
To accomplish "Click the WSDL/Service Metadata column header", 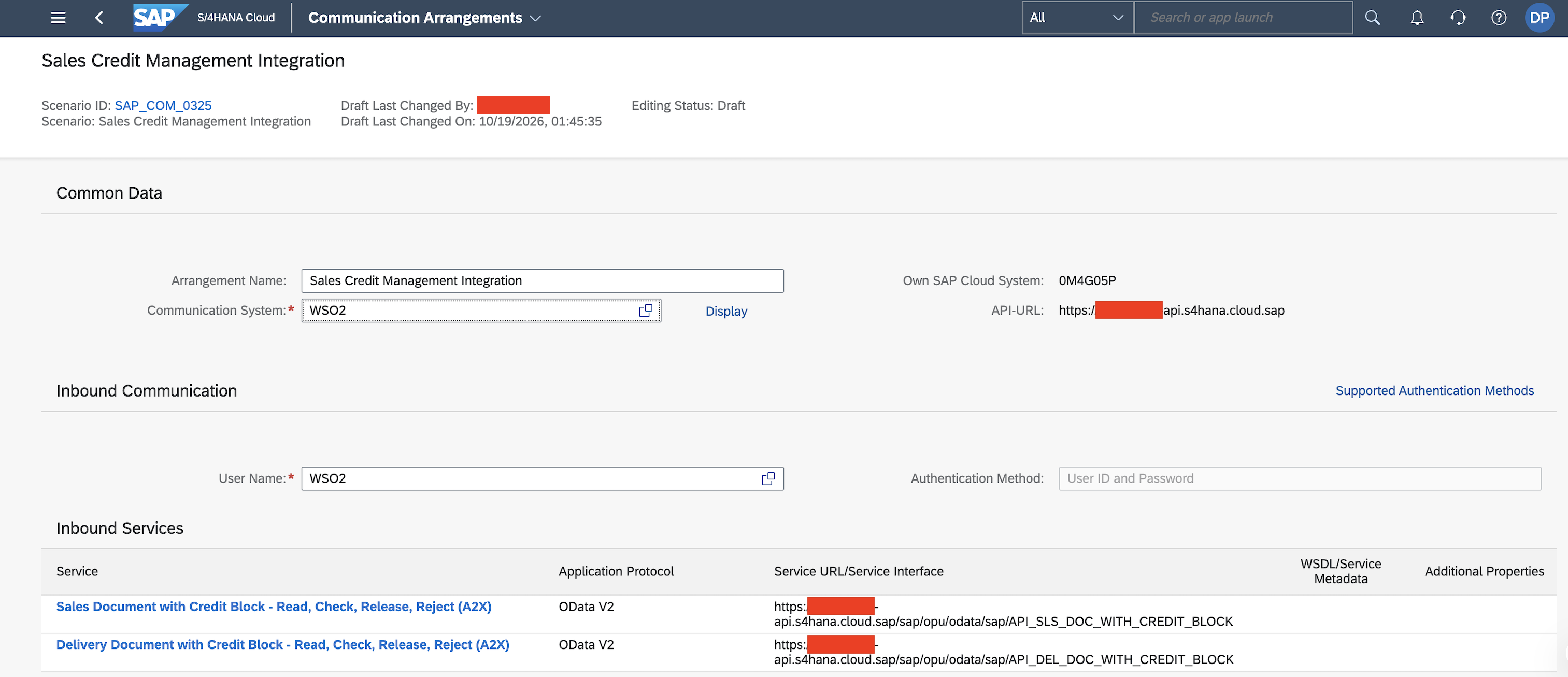I will [x=1341, y=571].
